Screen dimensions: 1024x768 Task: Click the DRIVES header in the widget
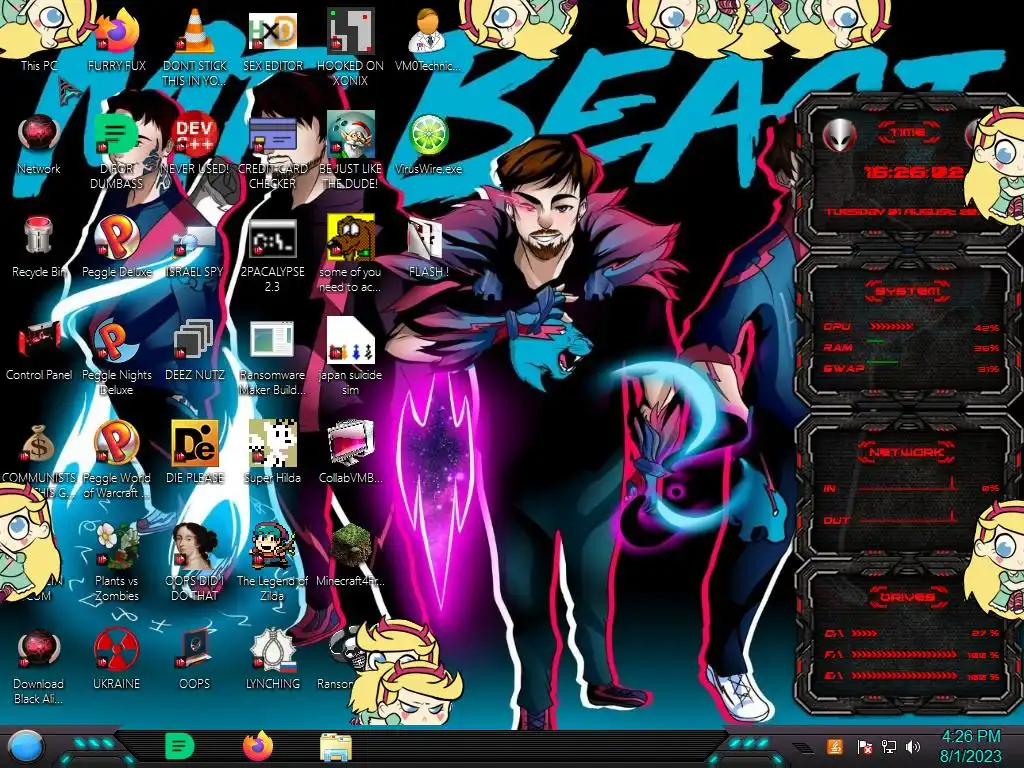(x=906, y=597)
